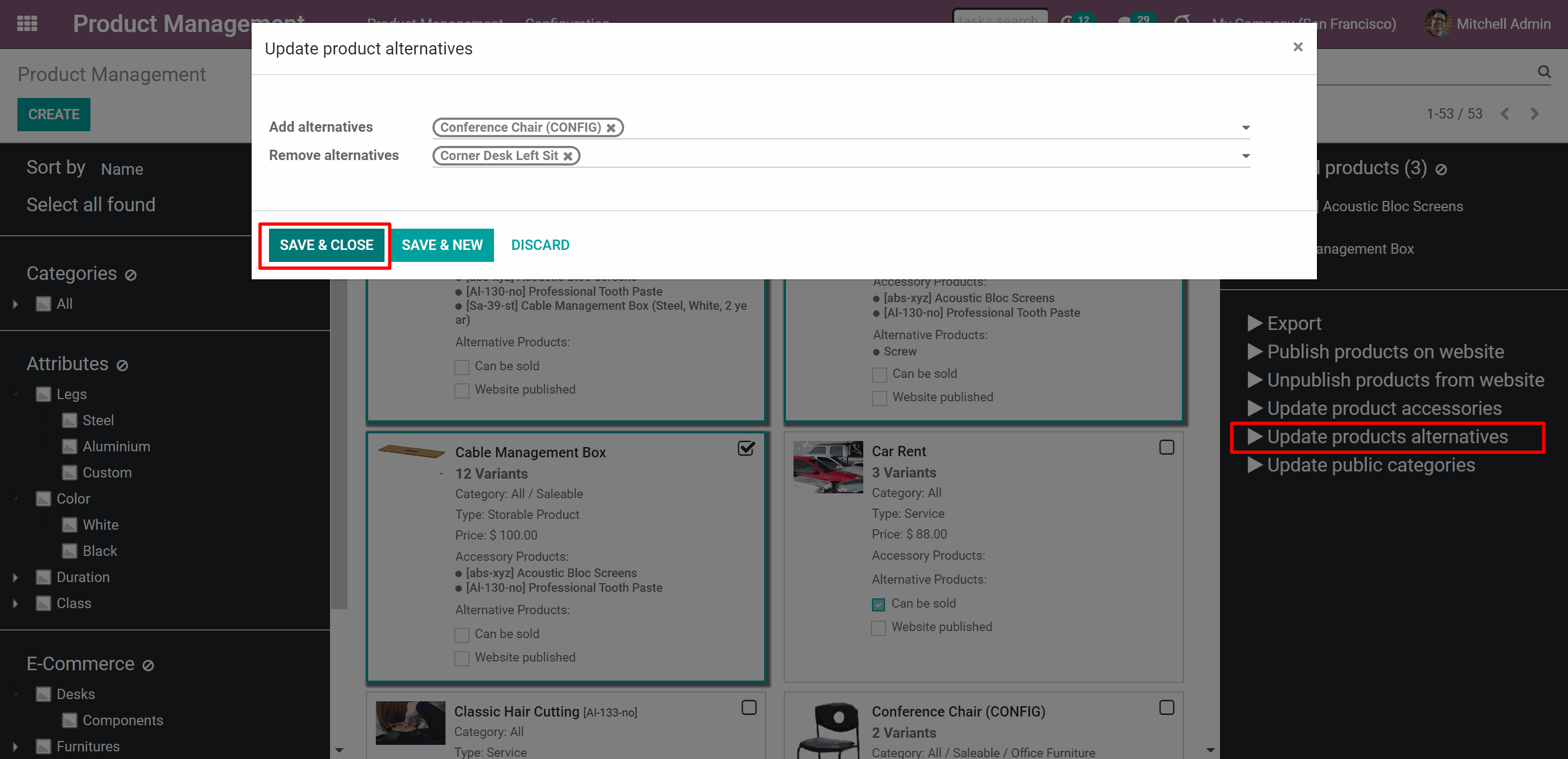The width and height of the screenshot is (1568, 759).
Task: Click the Save & New button
Action: pos(442,246)
